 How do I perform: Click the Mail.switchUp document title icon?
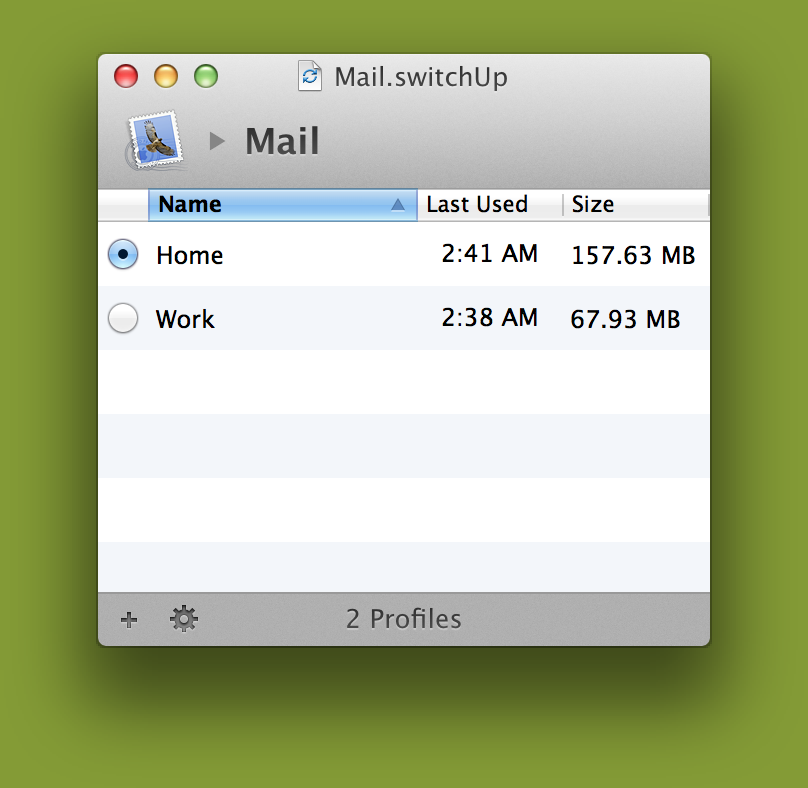[x=310, y=77]
